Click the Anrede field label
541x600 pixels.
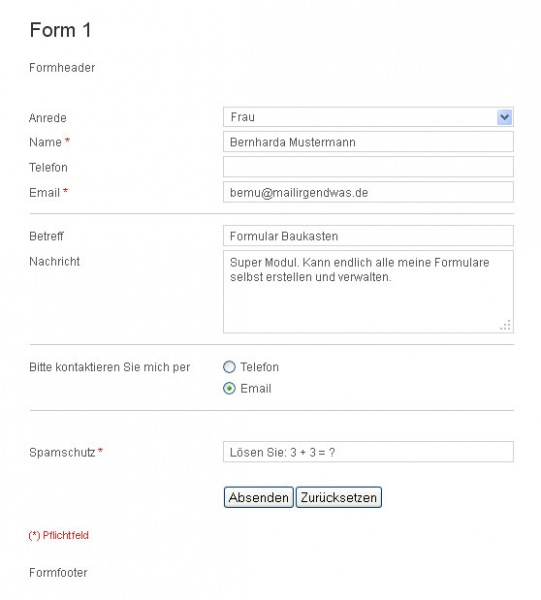point(48,118)
